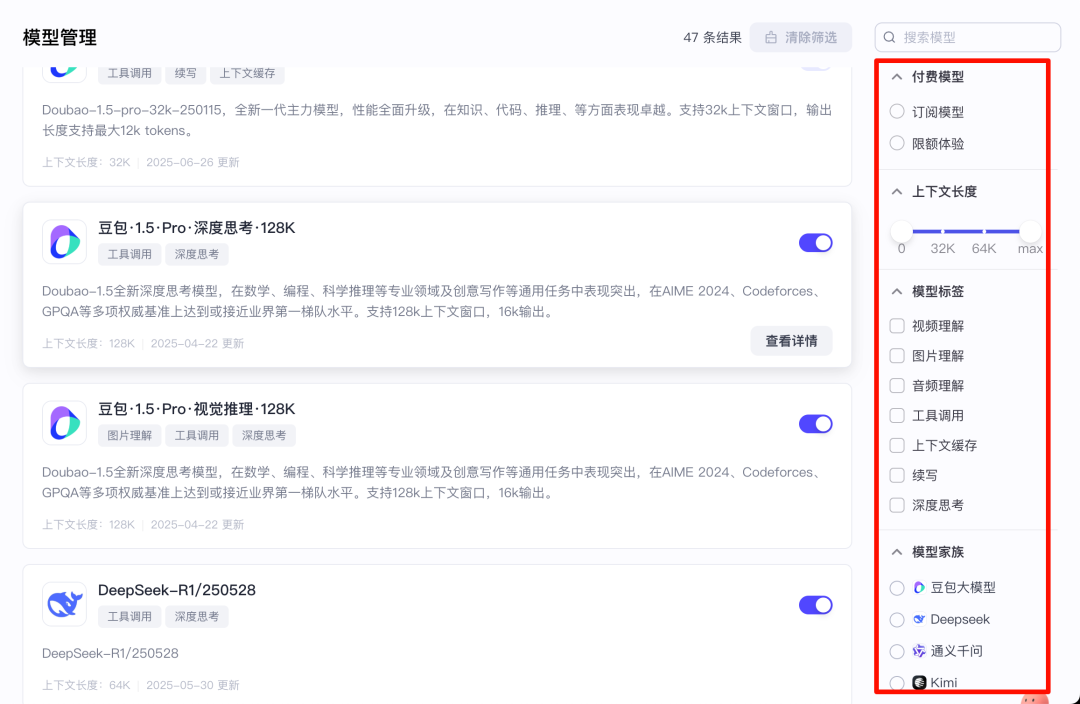Select the 豆包大模型 family radio
This screenshot has width=1080, height=704.
(897, 588)
